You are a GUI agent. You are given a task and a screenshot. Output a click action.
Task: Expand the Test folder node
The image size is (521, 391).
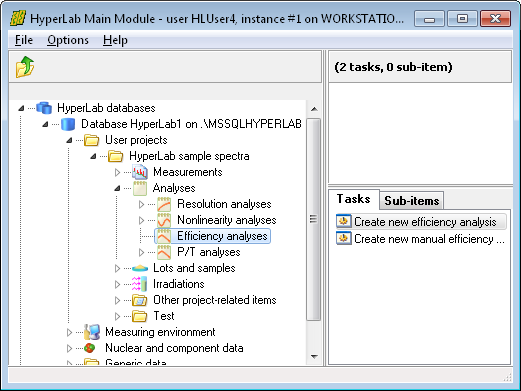(x=117, y=316)
